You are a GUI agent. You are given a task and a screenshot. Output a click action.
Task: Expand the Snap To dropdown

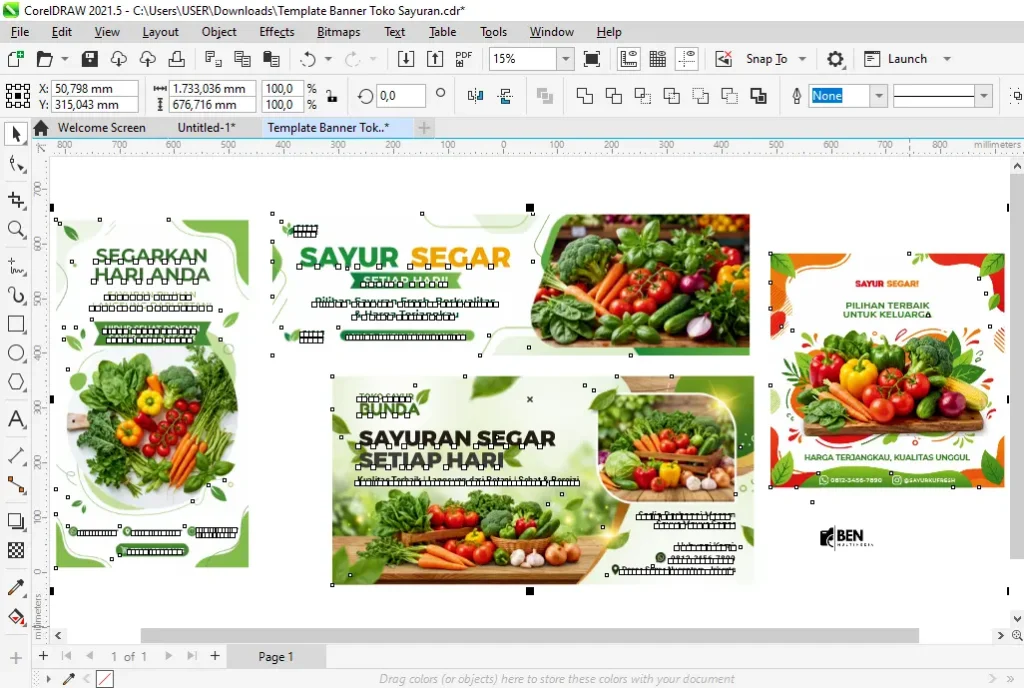(x=803, y=59)
